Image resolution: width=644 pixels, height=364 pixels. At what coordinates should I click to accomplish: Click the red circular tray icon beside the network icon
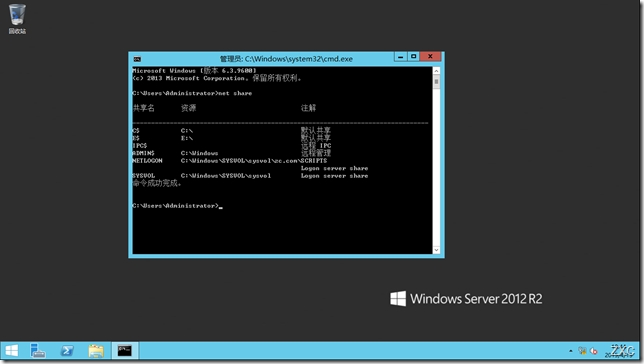point(593,351)
